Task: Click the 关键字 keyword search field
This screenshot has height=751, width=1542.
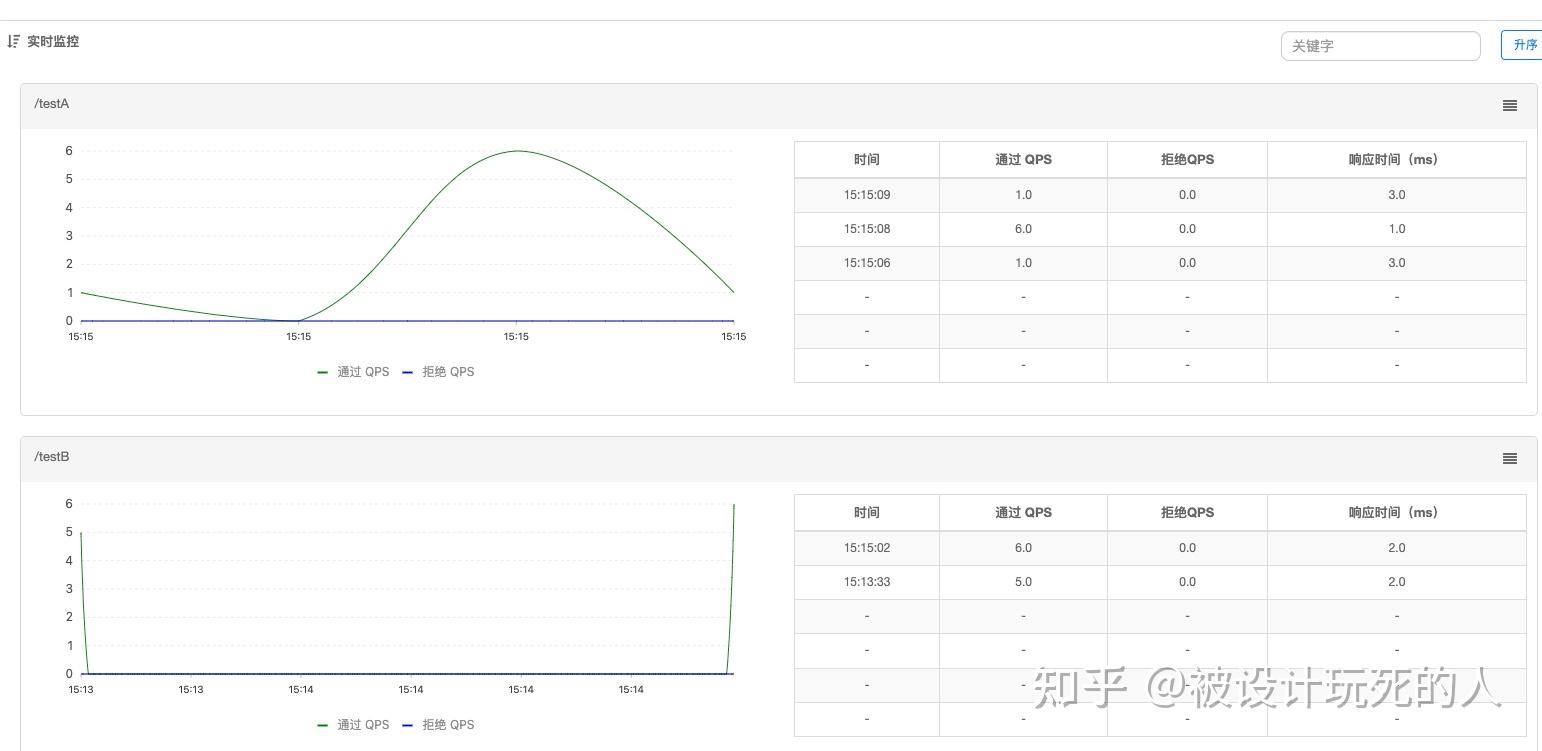Action: pos(1380,45)
